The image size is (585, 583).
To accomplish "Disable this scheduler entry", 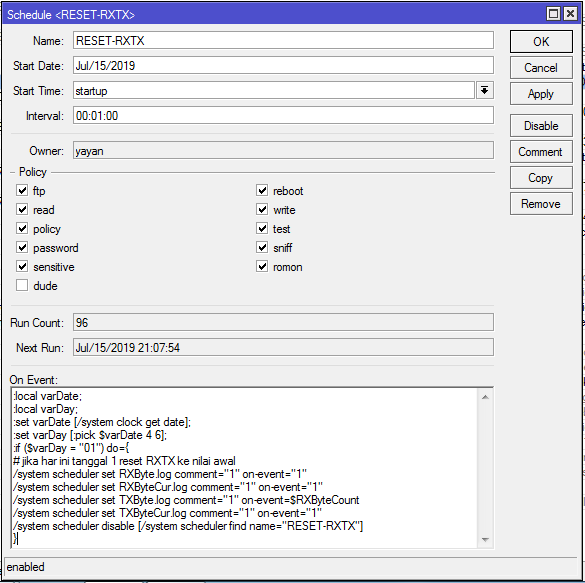I will [541, 126].
